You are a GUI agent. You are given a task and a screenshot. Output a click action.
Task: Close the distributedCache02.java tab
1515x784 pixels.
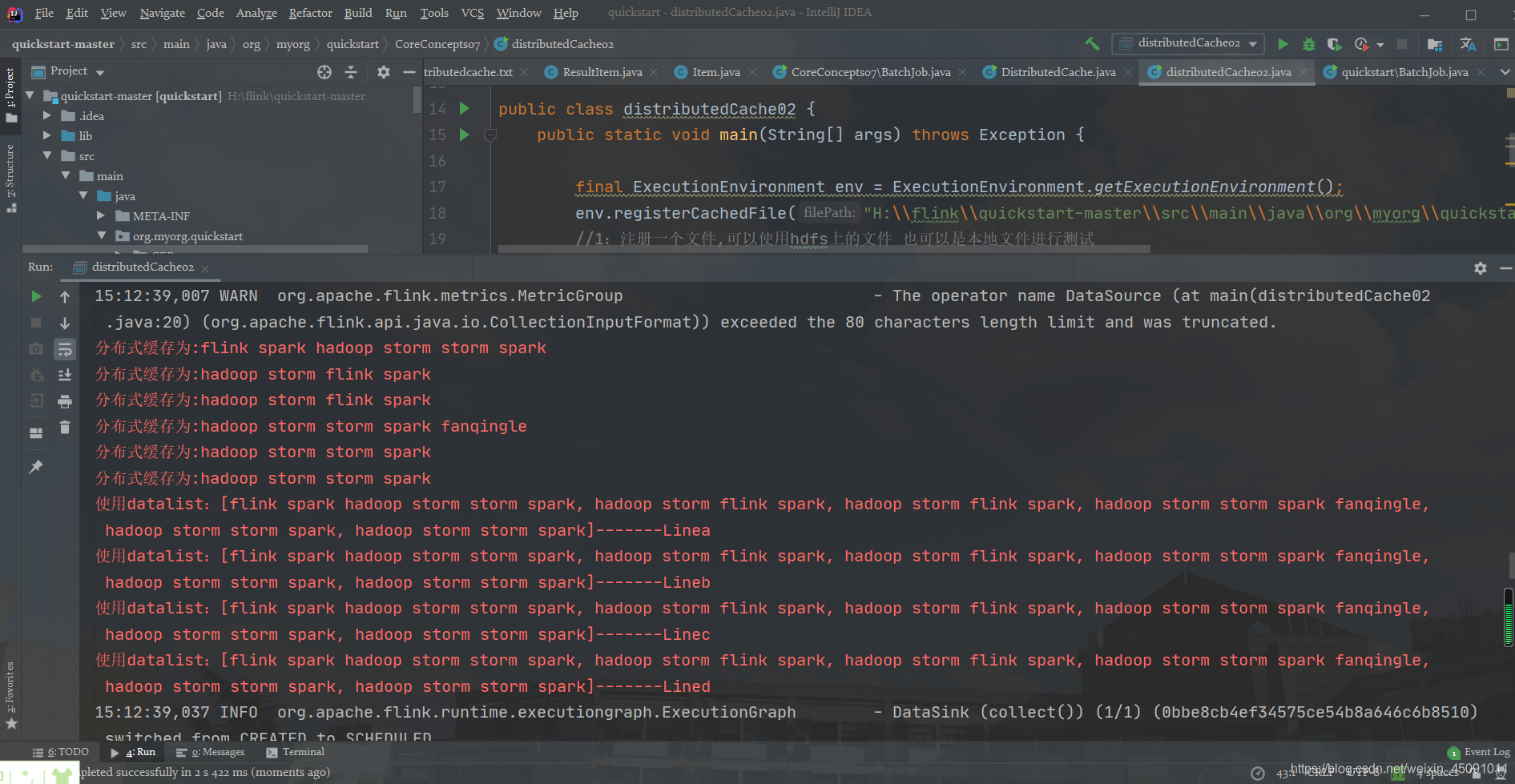[x=1303, y=72]
